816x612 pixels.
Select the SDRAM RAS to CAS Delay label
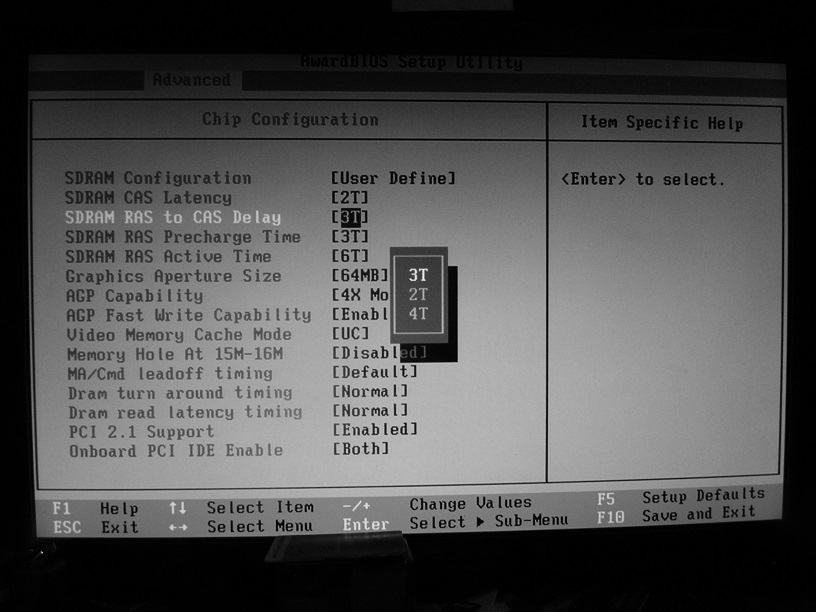point(173,218)
